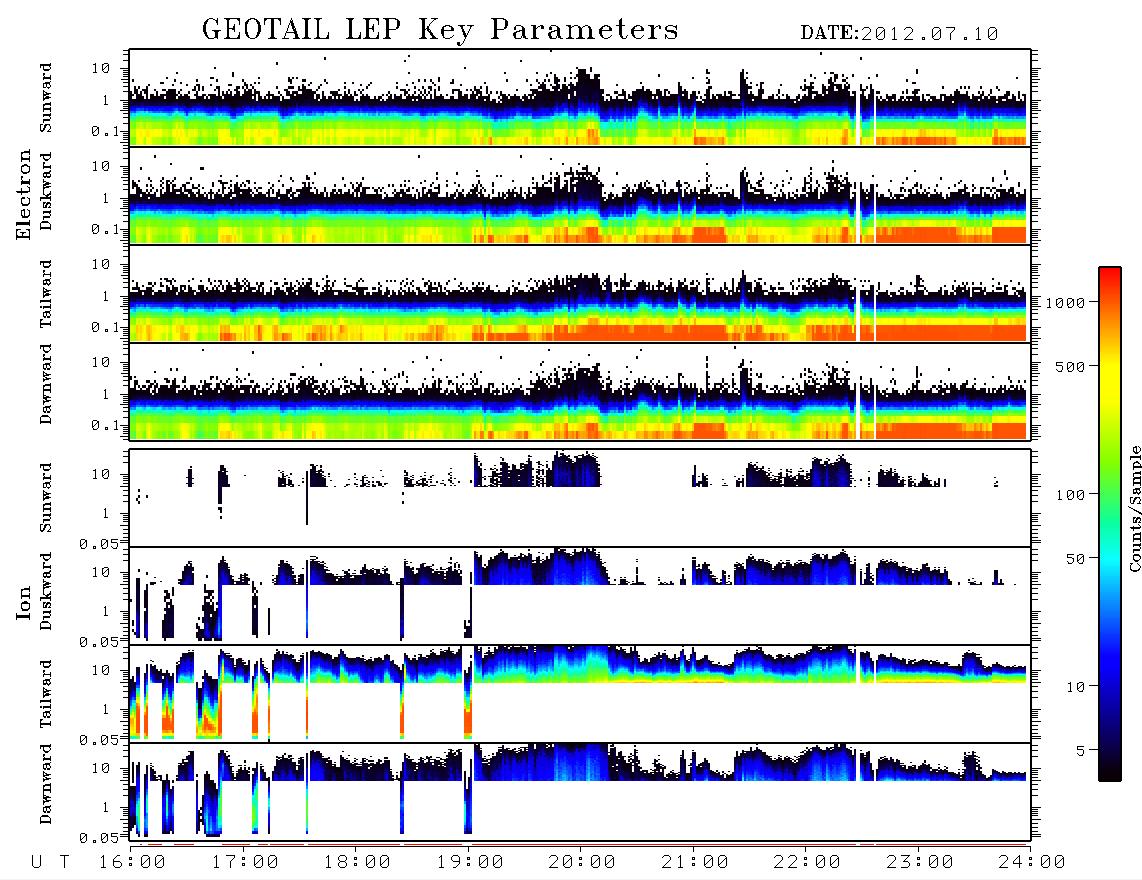Click the "22:00" time tick label

807,862
